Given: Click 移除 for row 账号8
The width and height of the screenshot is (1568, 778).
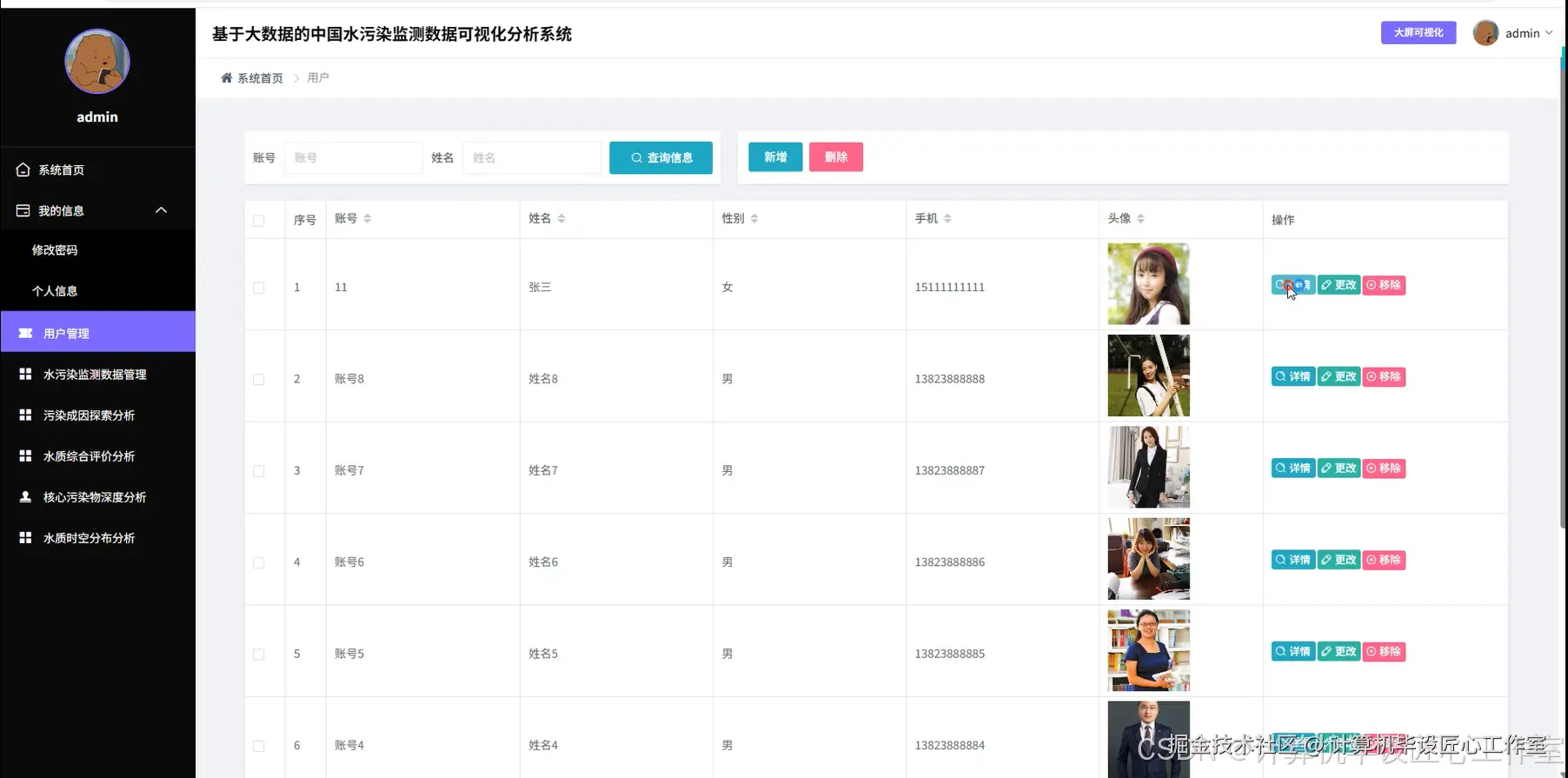Looking at the screenshot, I should pyautogui.click(x=1384, y=376).
